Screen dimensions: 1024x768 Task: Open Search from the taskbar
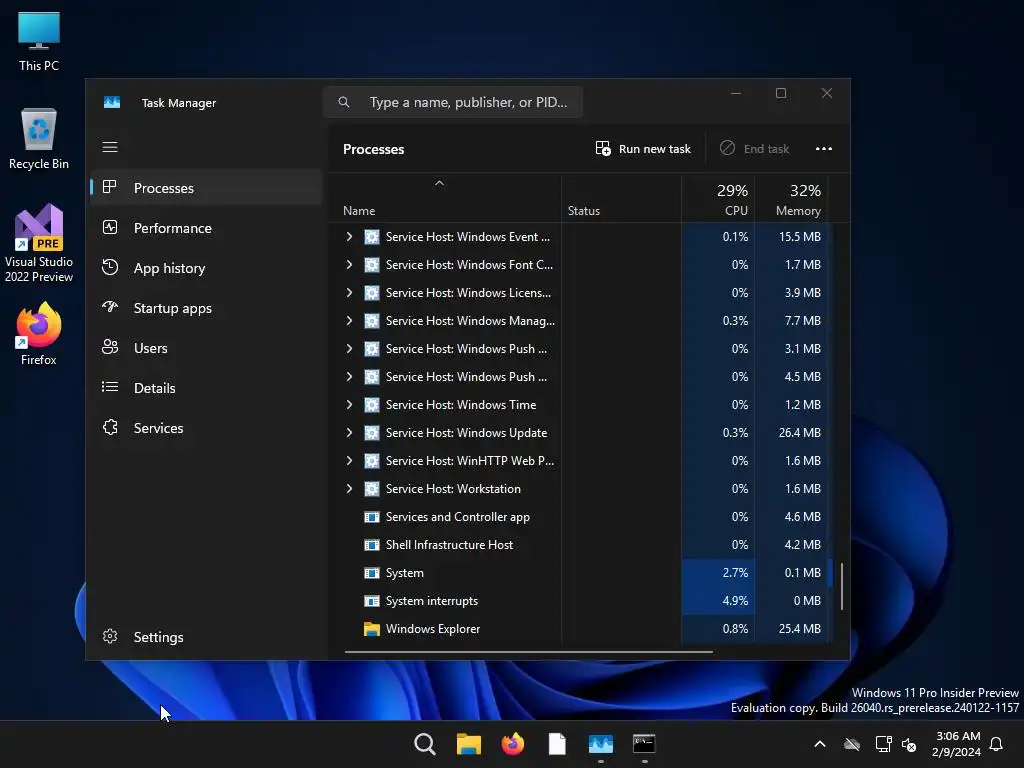point(424,744)
